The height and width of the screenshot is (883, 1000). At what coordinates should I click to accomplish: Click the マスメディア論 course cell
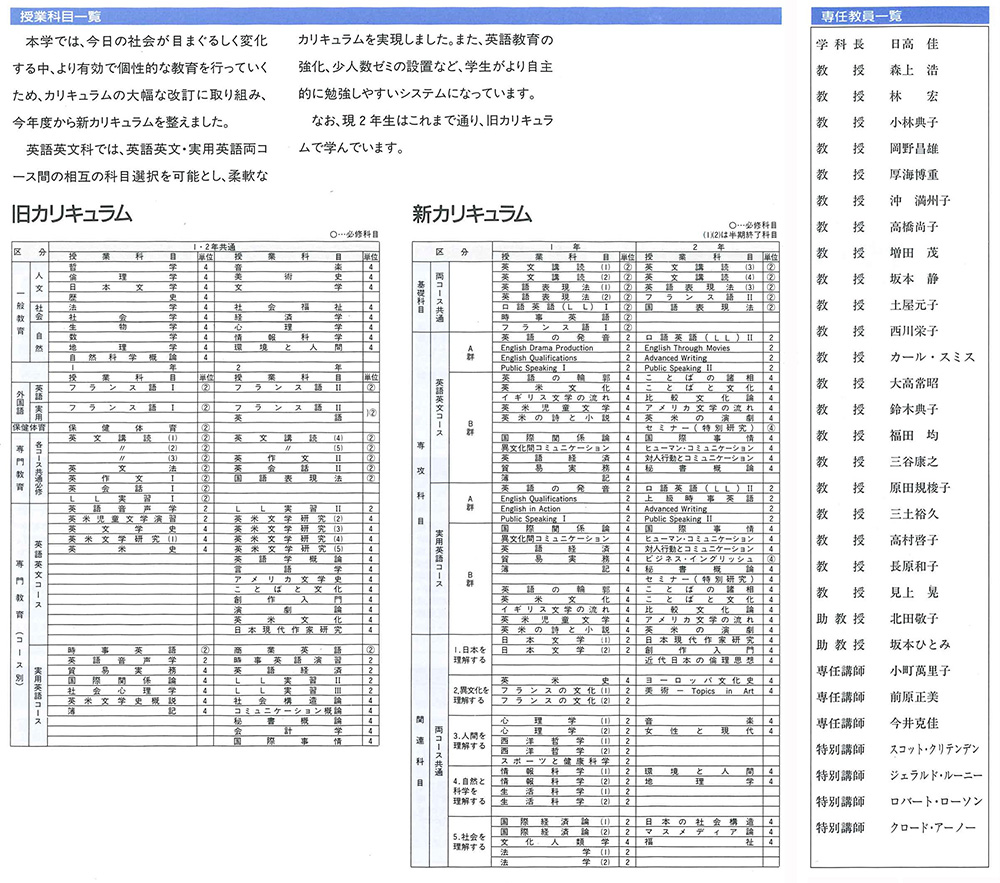click(x=699, y=832)
